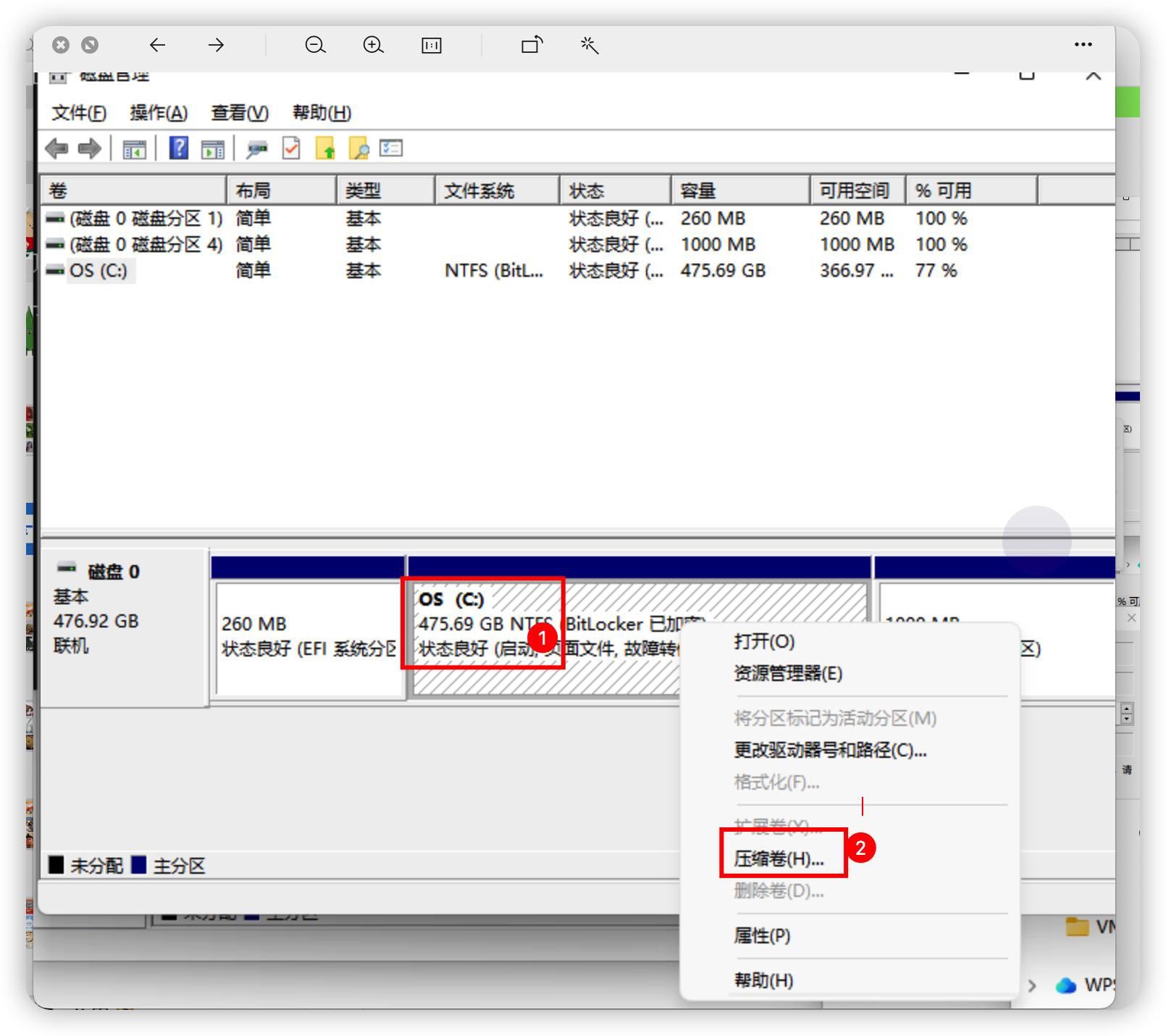Open the 操作(A) menu
Image resolution: width=1166 pixels, height=1036 pixels.
pos(159,113)
